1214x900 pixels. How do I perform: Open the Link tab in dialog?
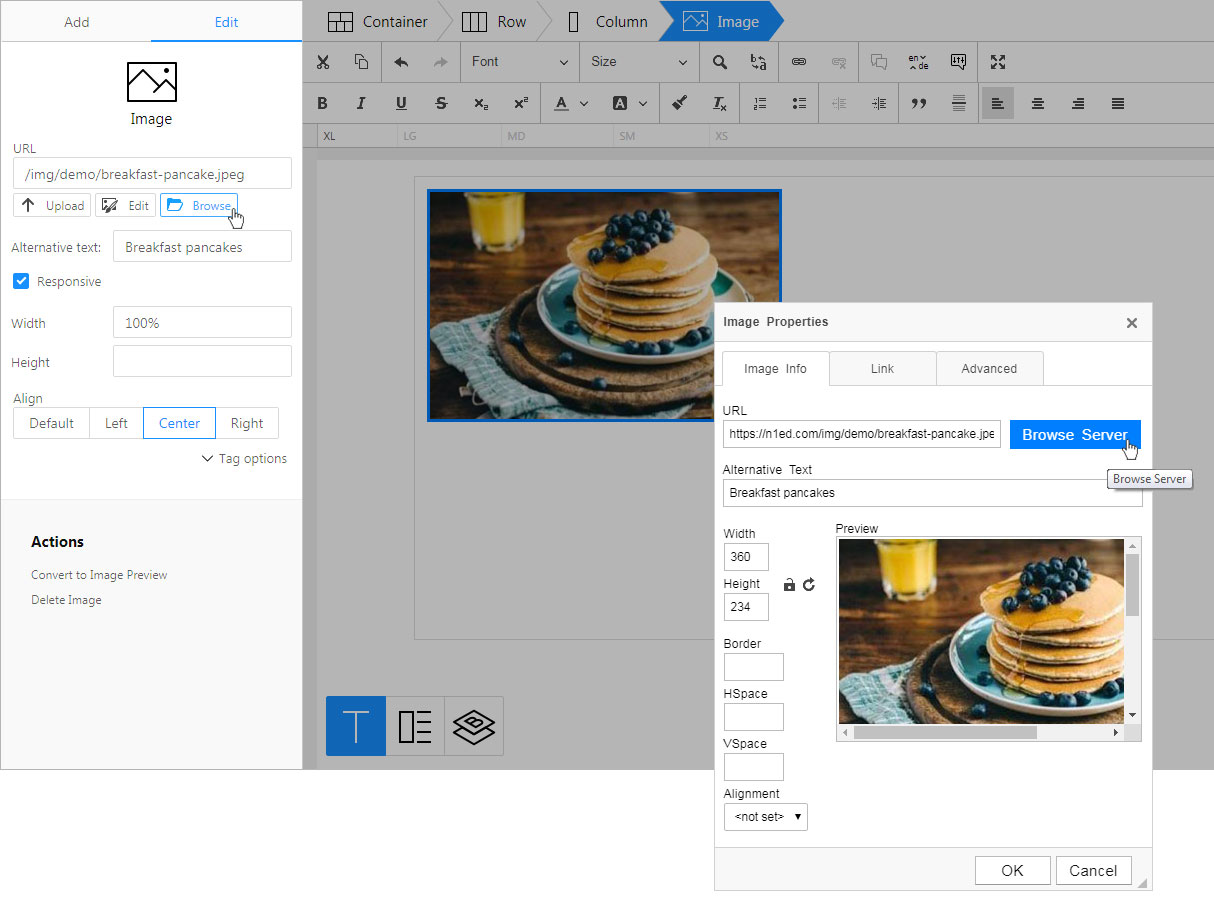point(882,368)
